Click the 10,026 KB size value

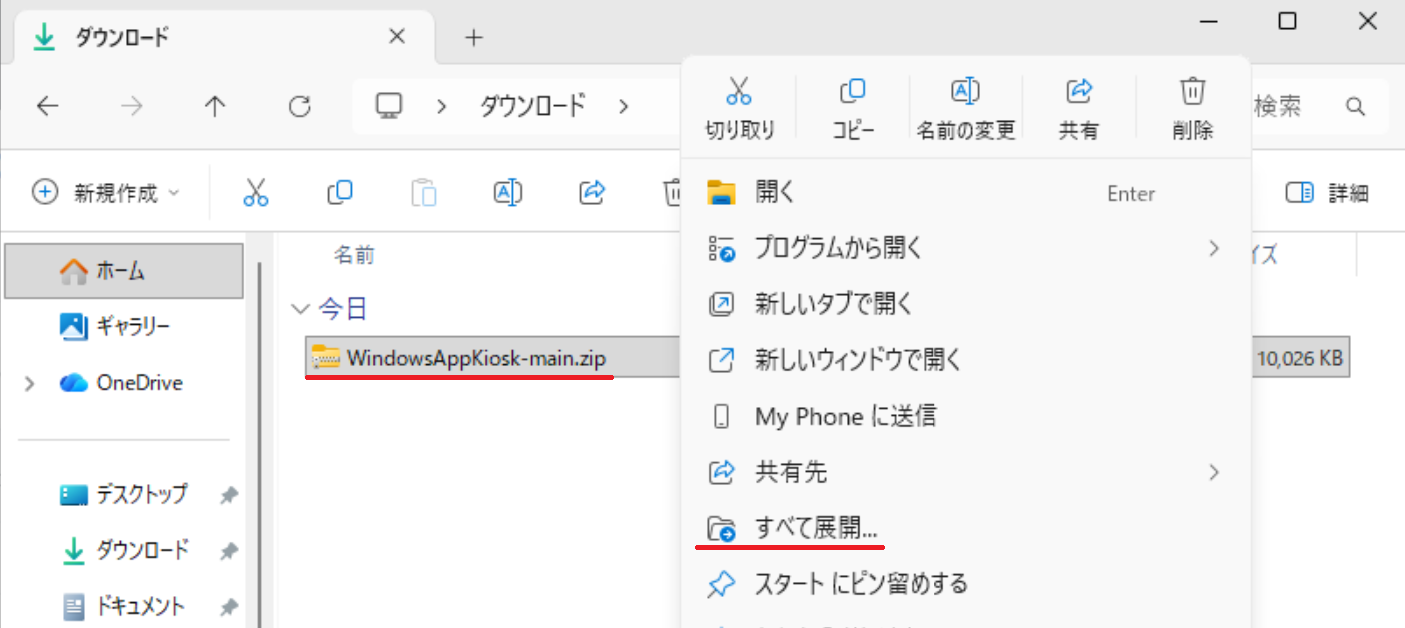tap(1299, 357)
